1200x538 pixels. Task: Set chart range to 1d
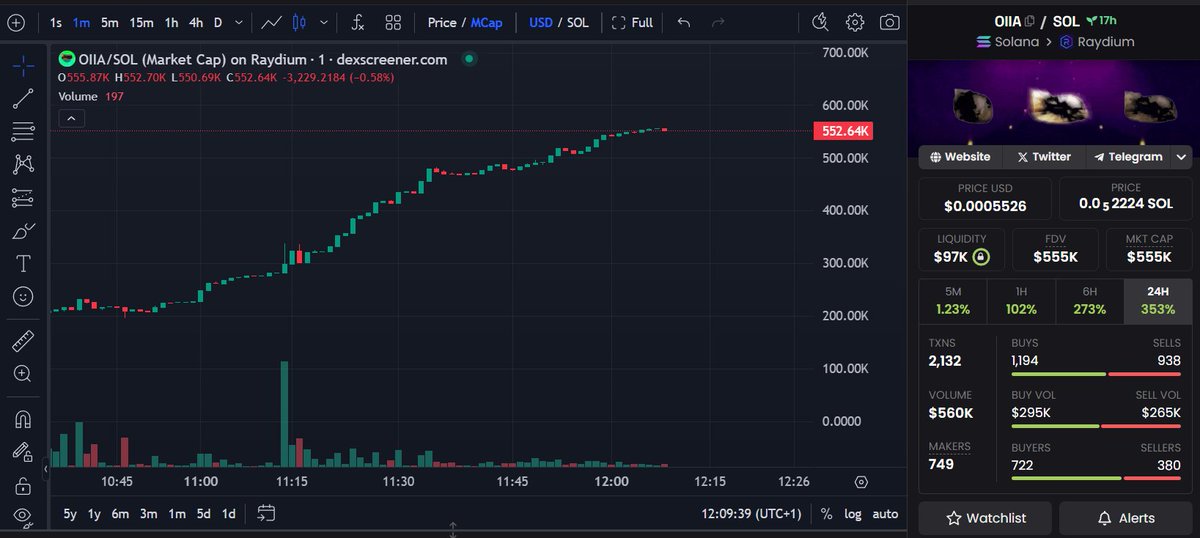point(229,514)
